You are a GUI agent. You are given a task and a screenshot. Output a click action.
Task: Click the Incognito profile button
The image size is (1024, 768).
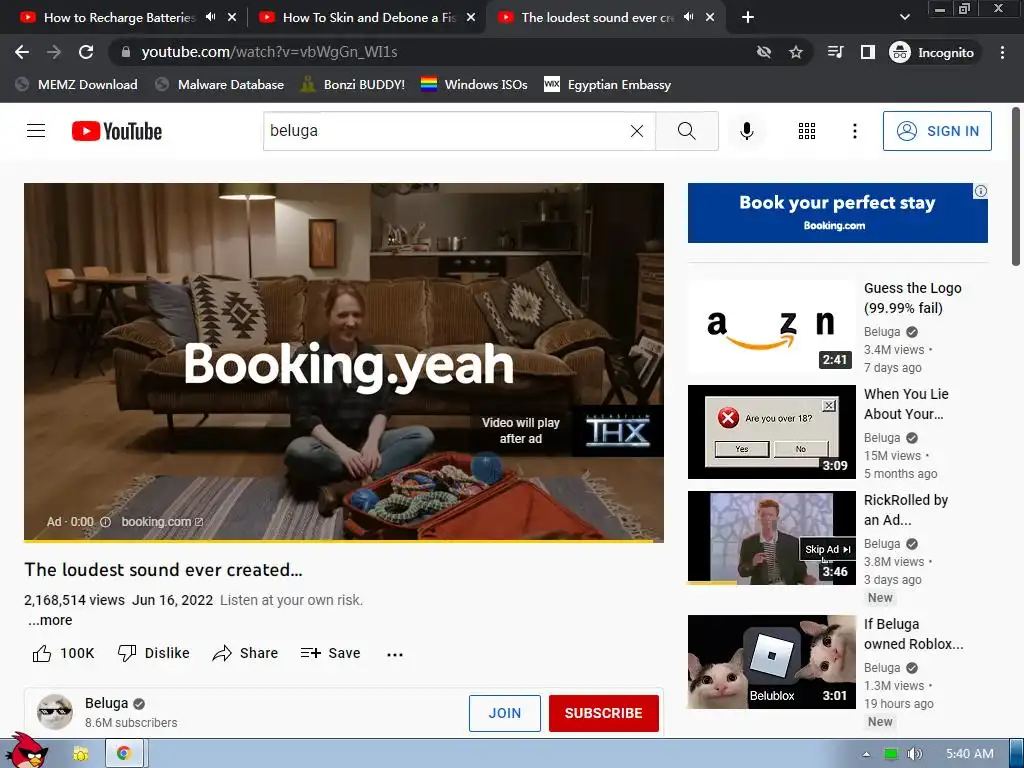pos(932,52)
